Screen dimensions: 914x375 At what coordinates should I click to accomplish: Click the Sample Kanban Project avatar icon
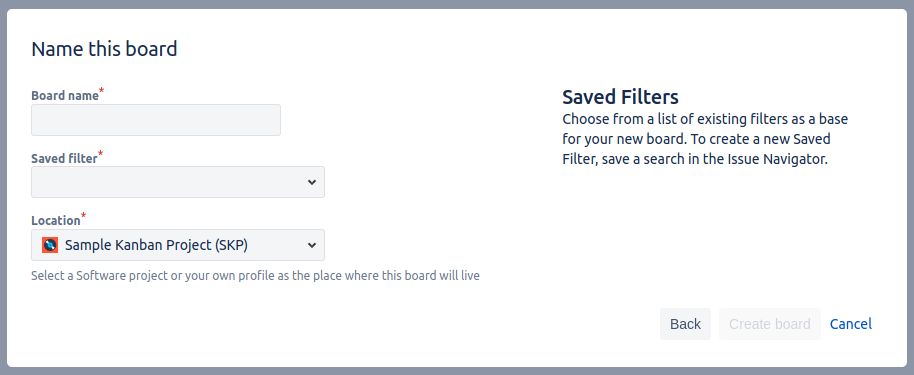click(50, 245)
